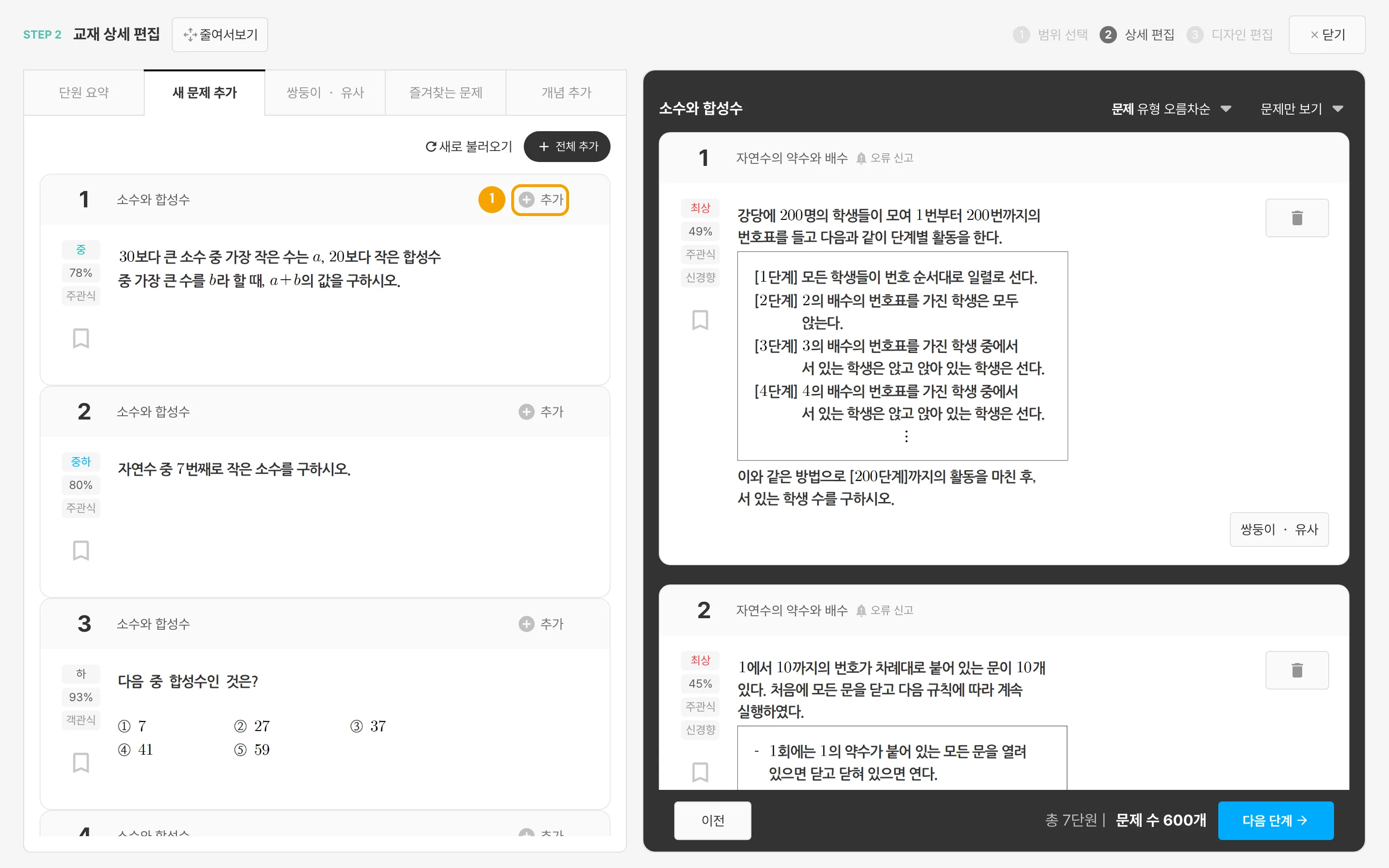Image resolution: width=1389 pixels, height=868 pixels.
Task: Open the 즐겨찾는 문제 tab
Action: 446,93
